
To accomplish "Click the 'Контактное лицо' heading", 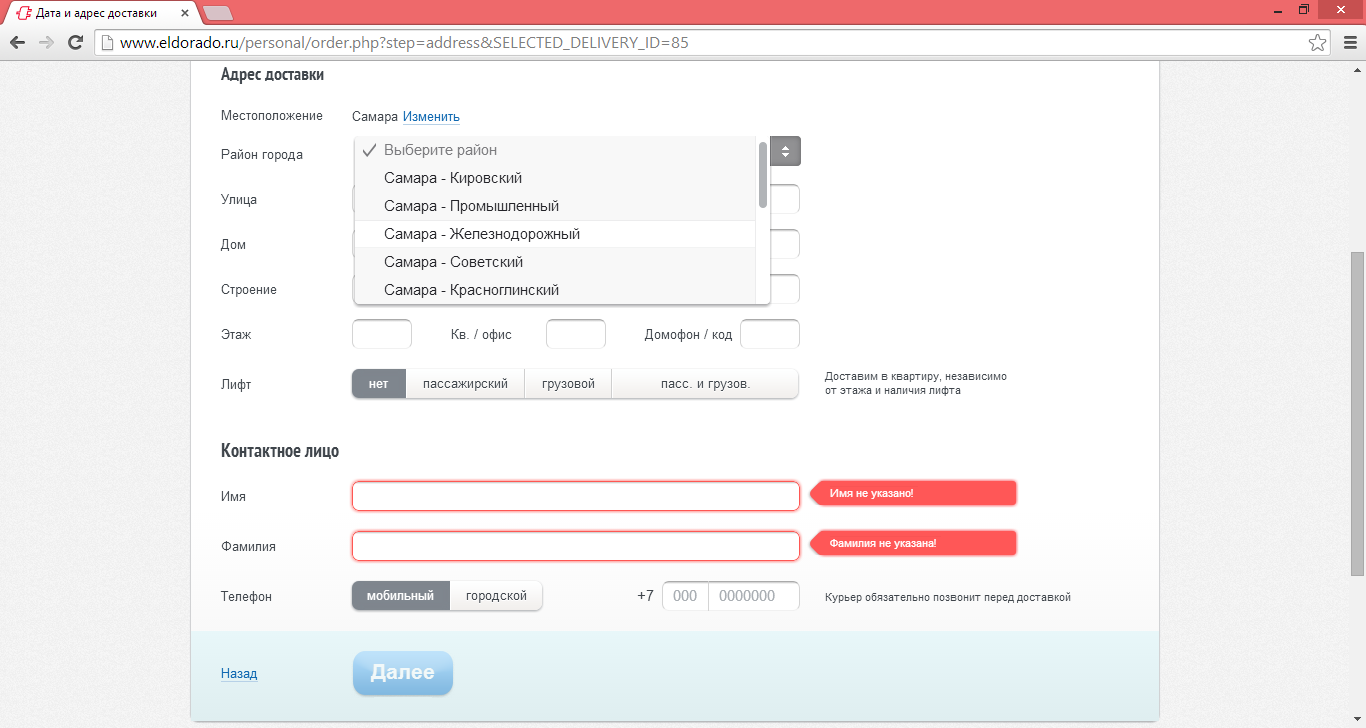I will click(x=280, y=451).
